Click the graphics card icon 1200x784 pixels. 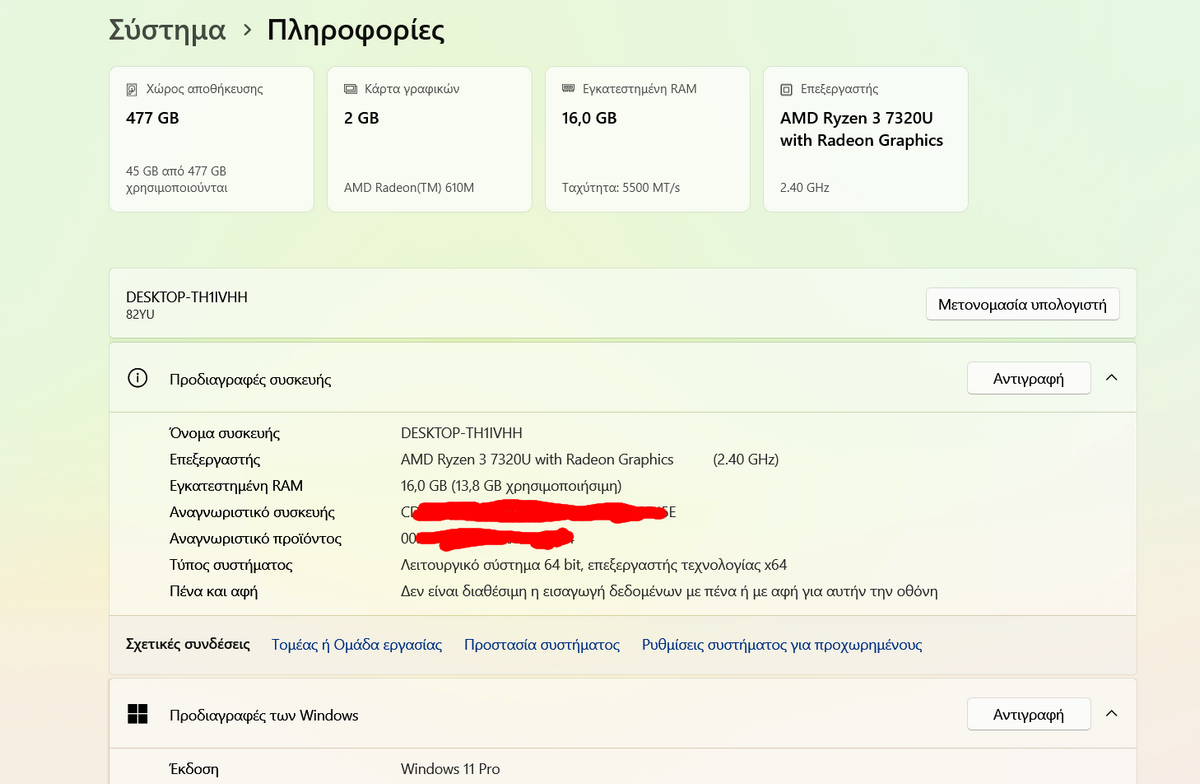pyautogui.click(x=350, y=89)
